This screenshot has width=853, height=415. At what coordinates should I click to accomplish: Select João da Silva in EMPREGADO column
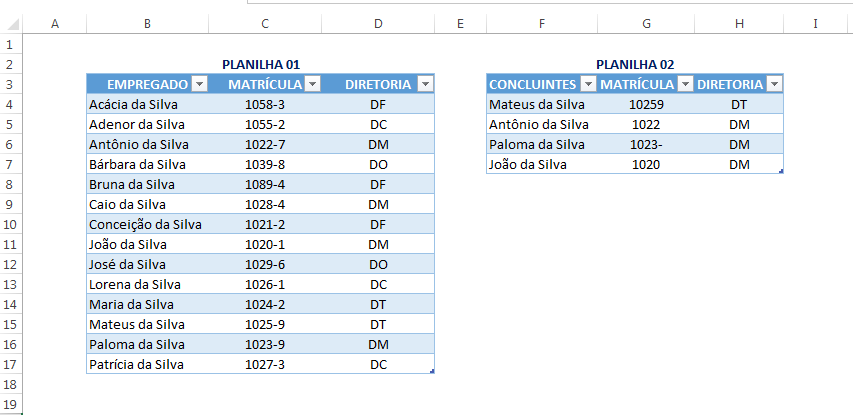[147, 244]
